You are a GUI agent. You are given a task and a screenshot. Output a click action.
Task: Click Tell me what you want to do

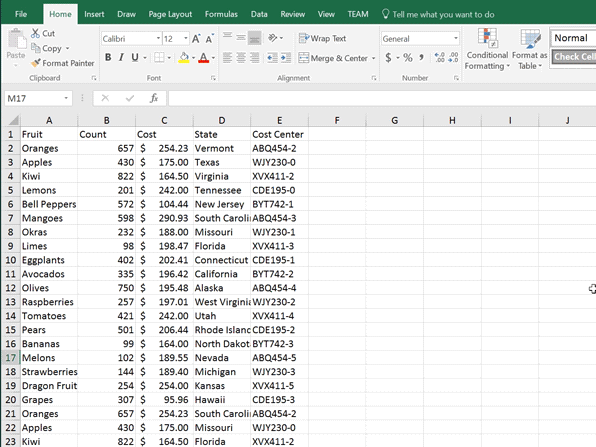(x=438, y=14)
